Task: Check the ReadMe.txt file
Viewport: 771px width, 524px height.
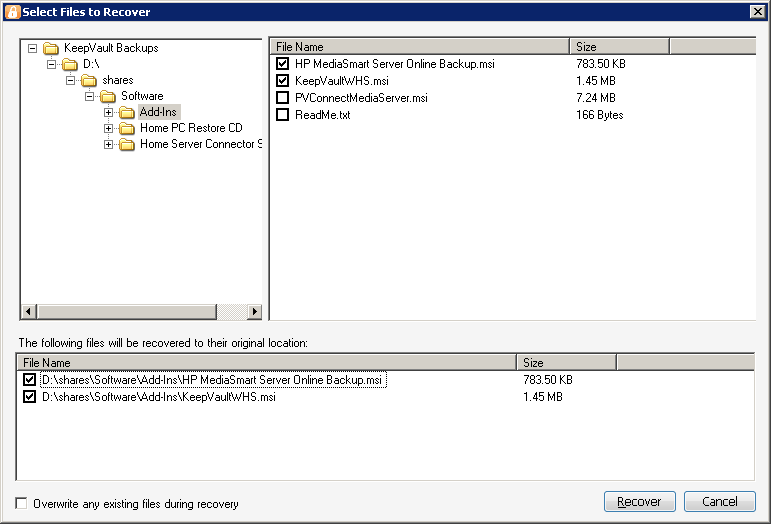Action: 282,115
